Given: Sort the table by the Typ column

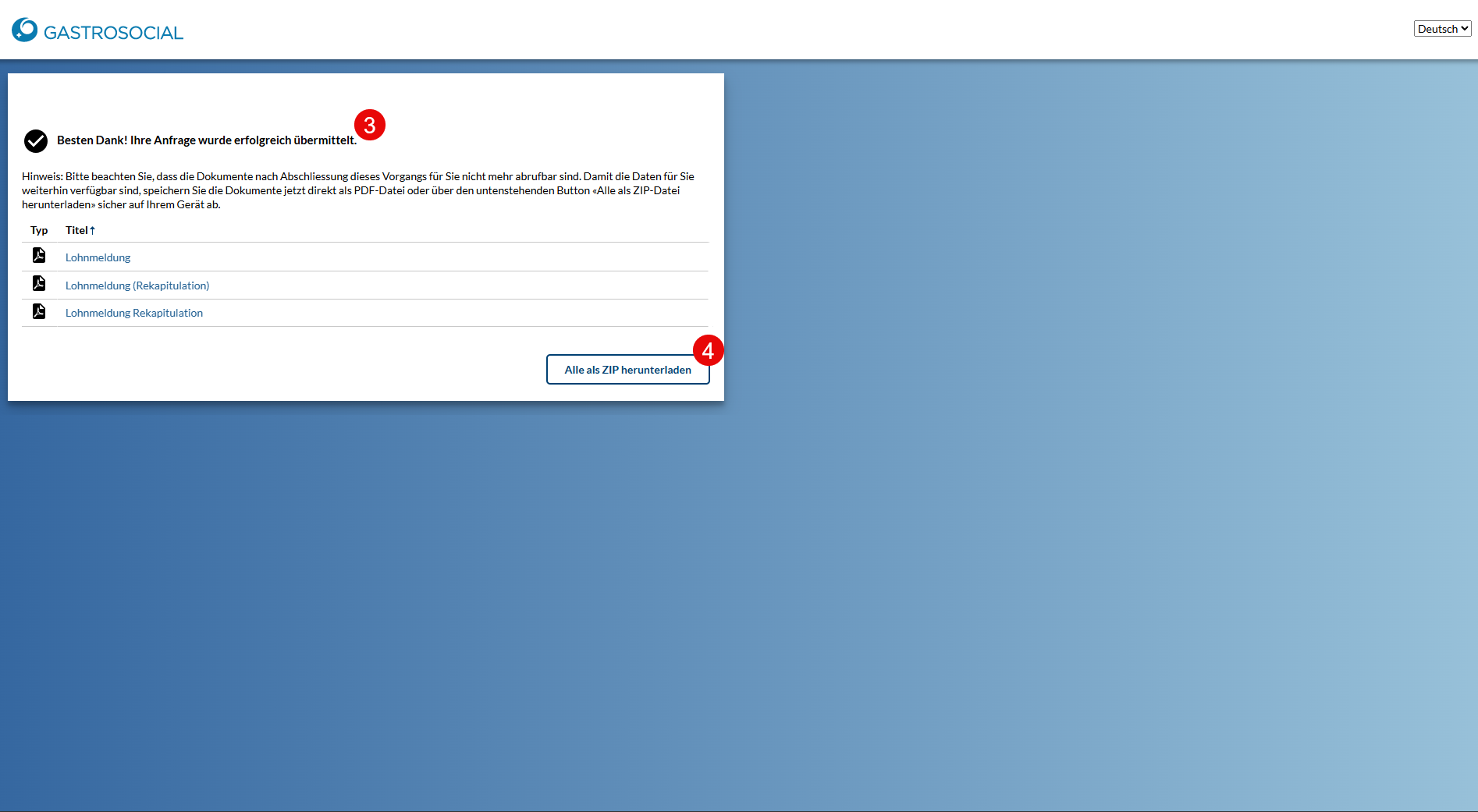Looking at the screenshot, I should point(39,230).
